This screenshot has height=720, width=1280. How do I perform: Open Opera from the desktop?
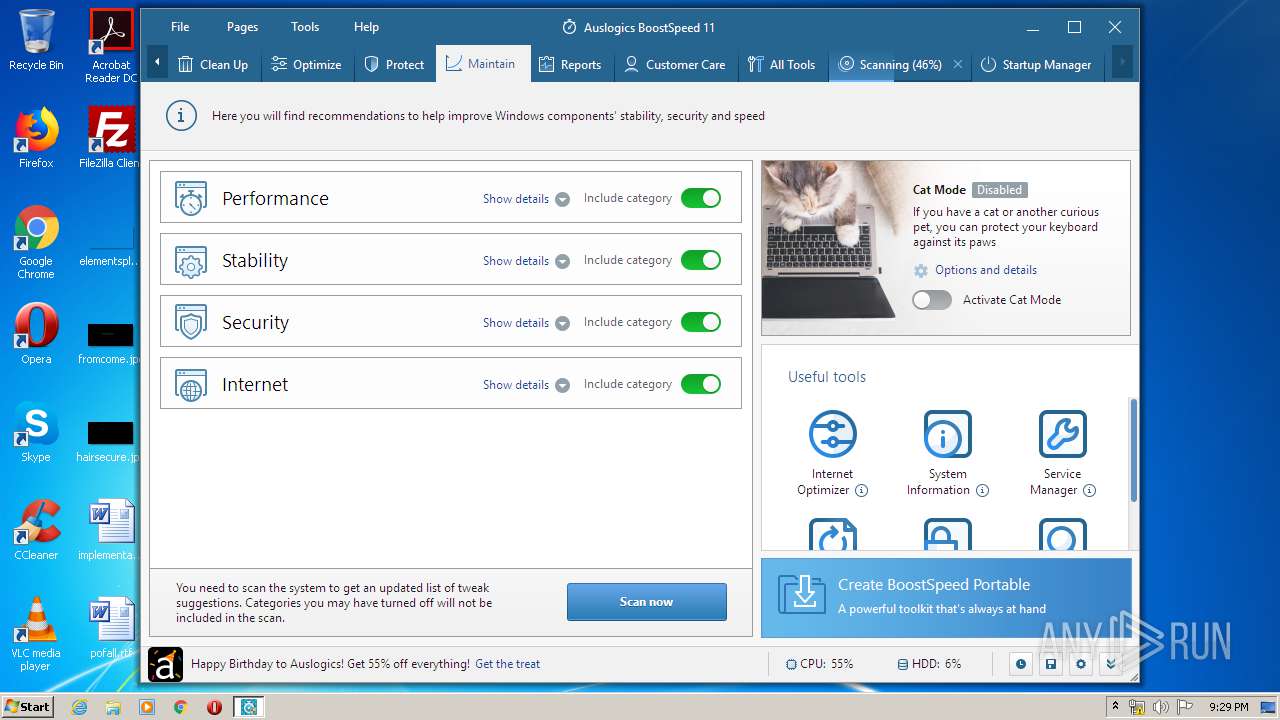click(x=36, y=334)
